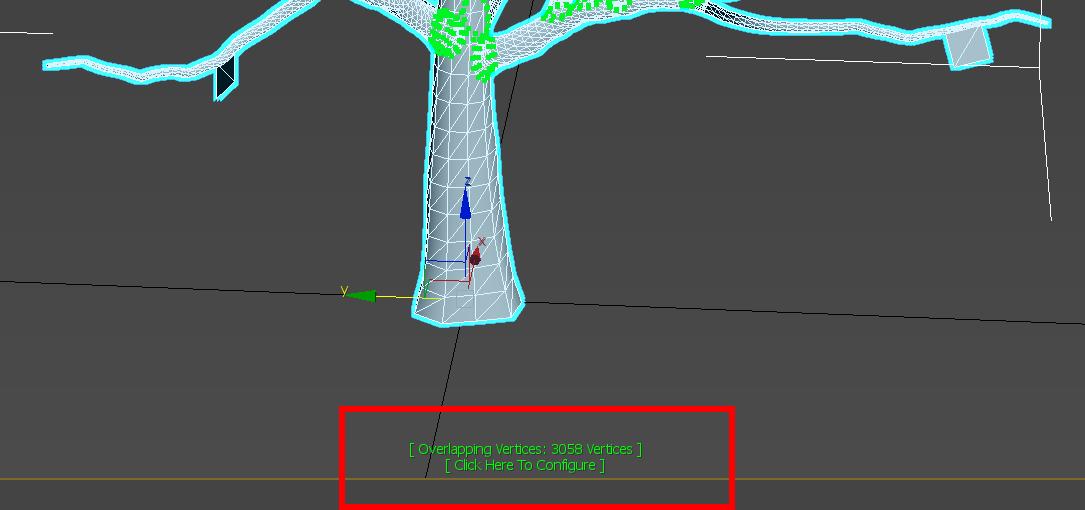Click the "Overlapping Vertices: 3058 Vertices" text
Screen dimensions: 1085x510
525,449
